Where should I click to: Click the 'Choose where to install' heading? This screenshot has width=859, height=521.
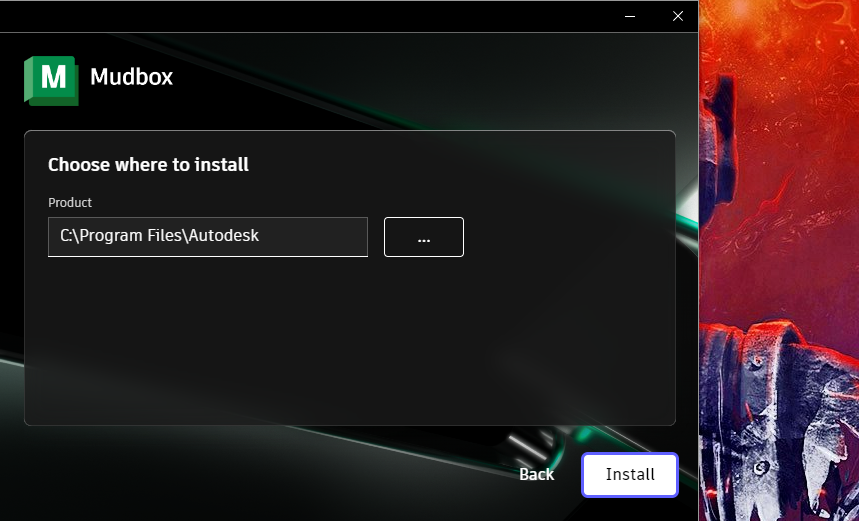pyautogui.click(x=148, y=165)
